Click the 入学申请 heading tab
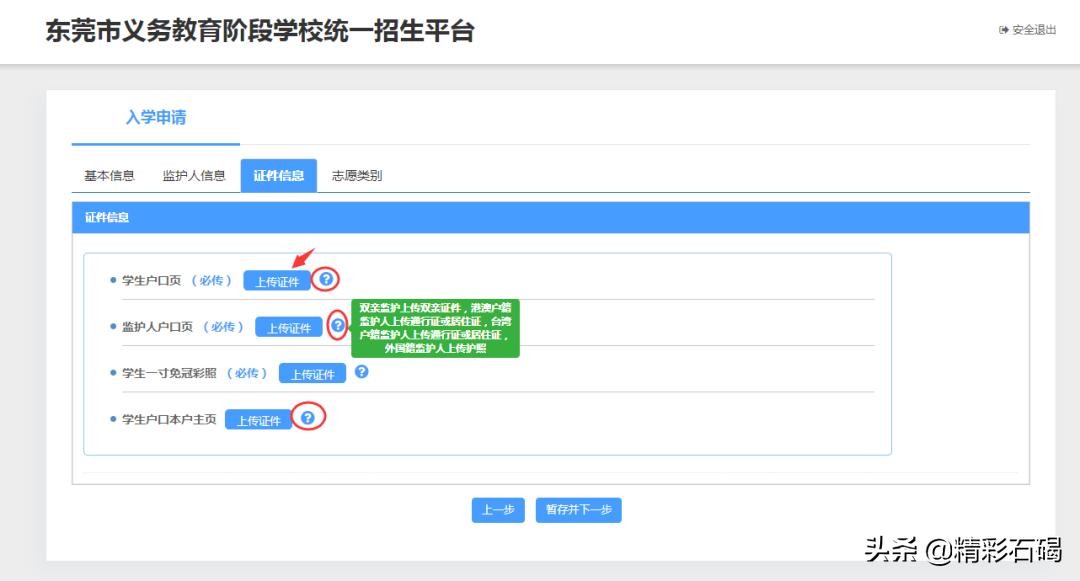Screen dimensions: 1080x581 click(x=155, y=118)
